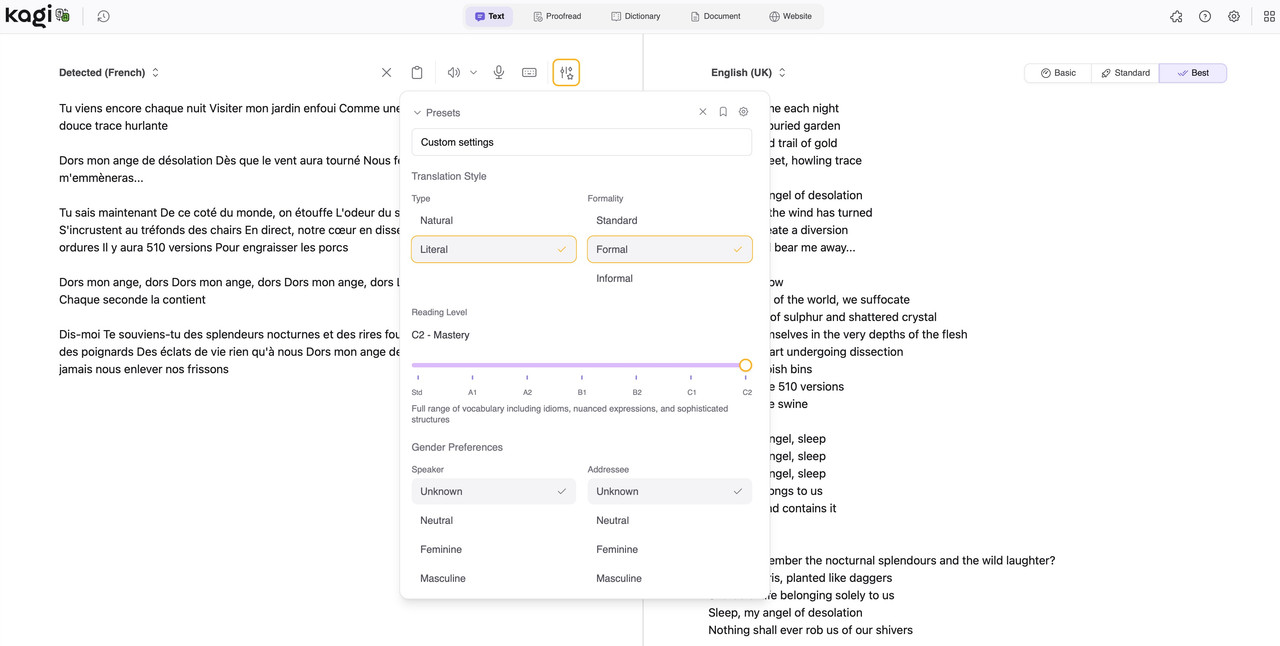1280x646 pixels.
Task: Click the French source text area
Action: coord(229,238)
